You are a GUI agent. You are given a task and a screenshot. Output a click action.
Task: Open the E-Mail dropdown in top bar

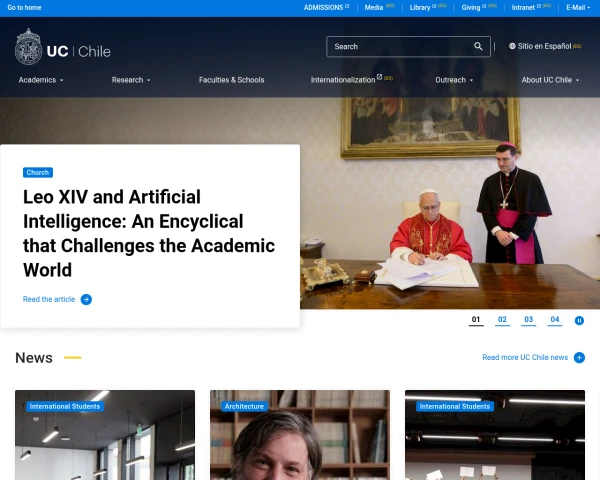578,8
